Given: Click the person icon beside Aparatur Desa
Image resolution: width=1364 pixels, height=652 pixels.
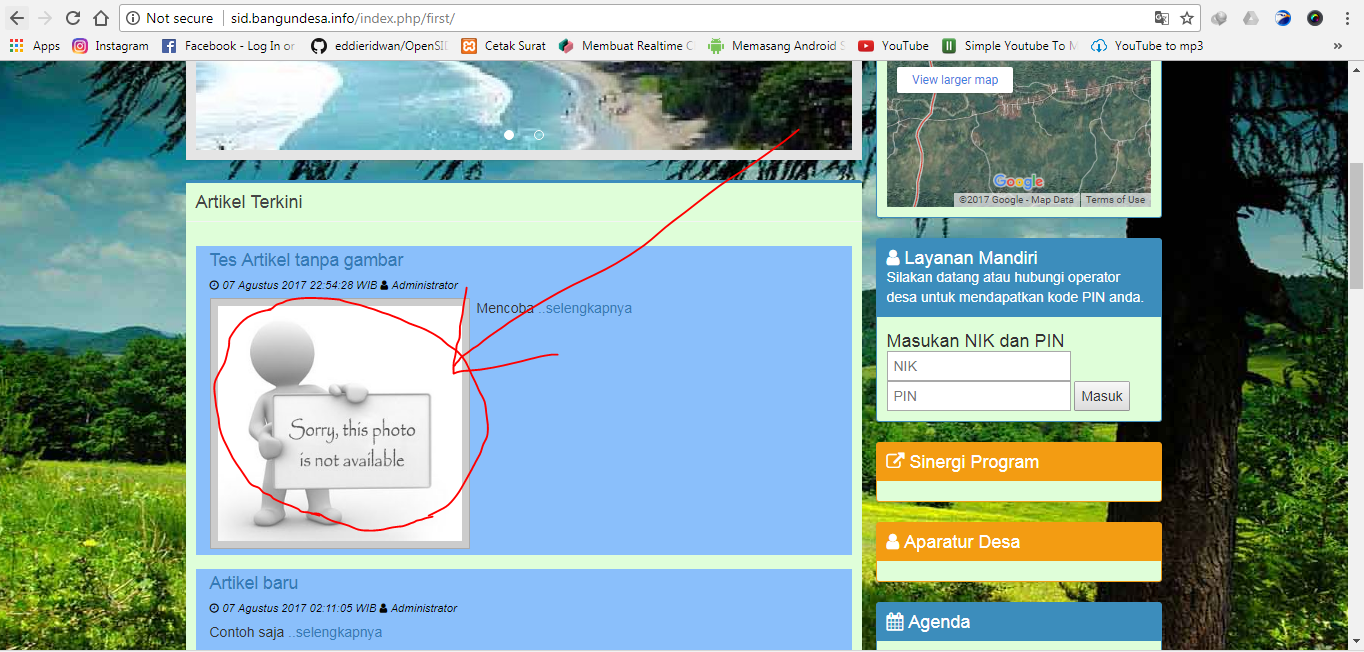Looking at the screenshot, I should click(x=893, y=541).
